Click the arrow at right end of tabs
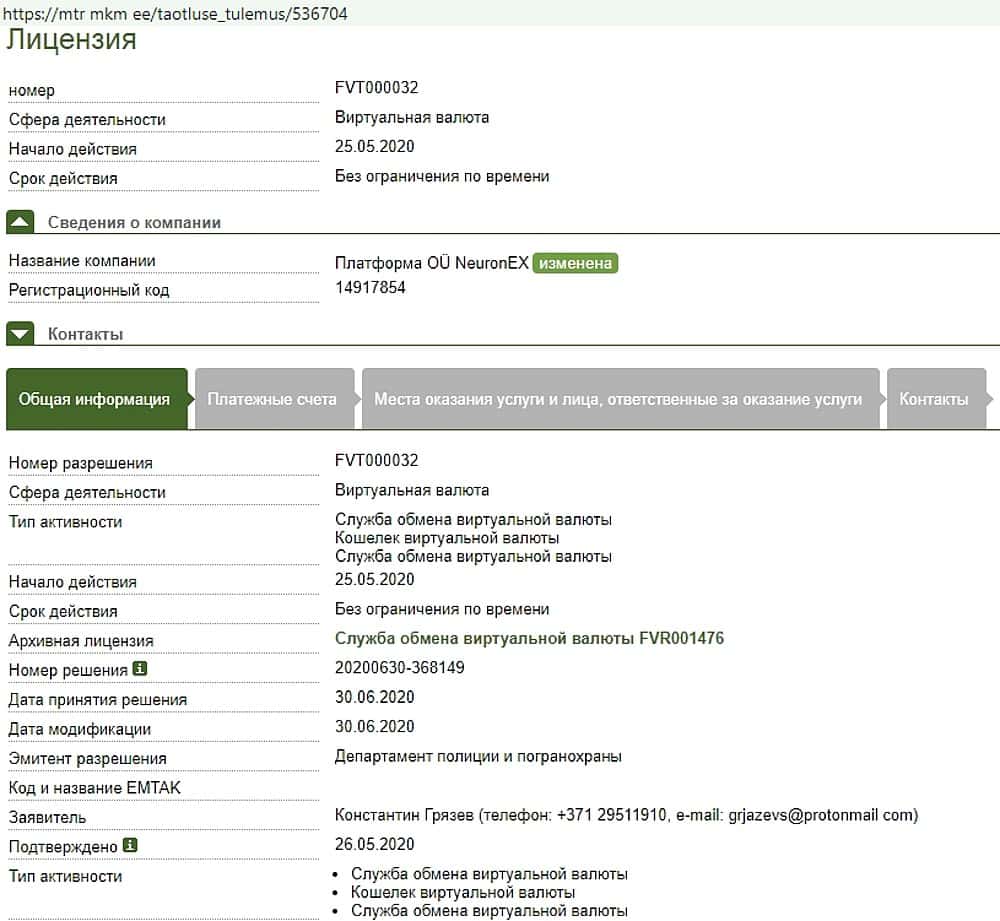 pos(993,399)
